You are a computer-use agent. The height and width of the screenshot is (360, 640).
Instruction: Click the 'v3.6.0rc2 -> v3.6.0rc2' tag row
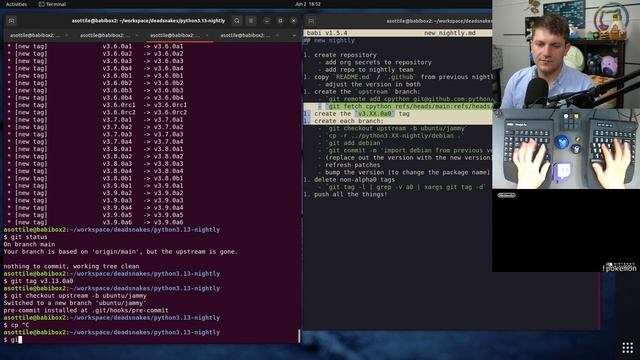tap(97, 112)
